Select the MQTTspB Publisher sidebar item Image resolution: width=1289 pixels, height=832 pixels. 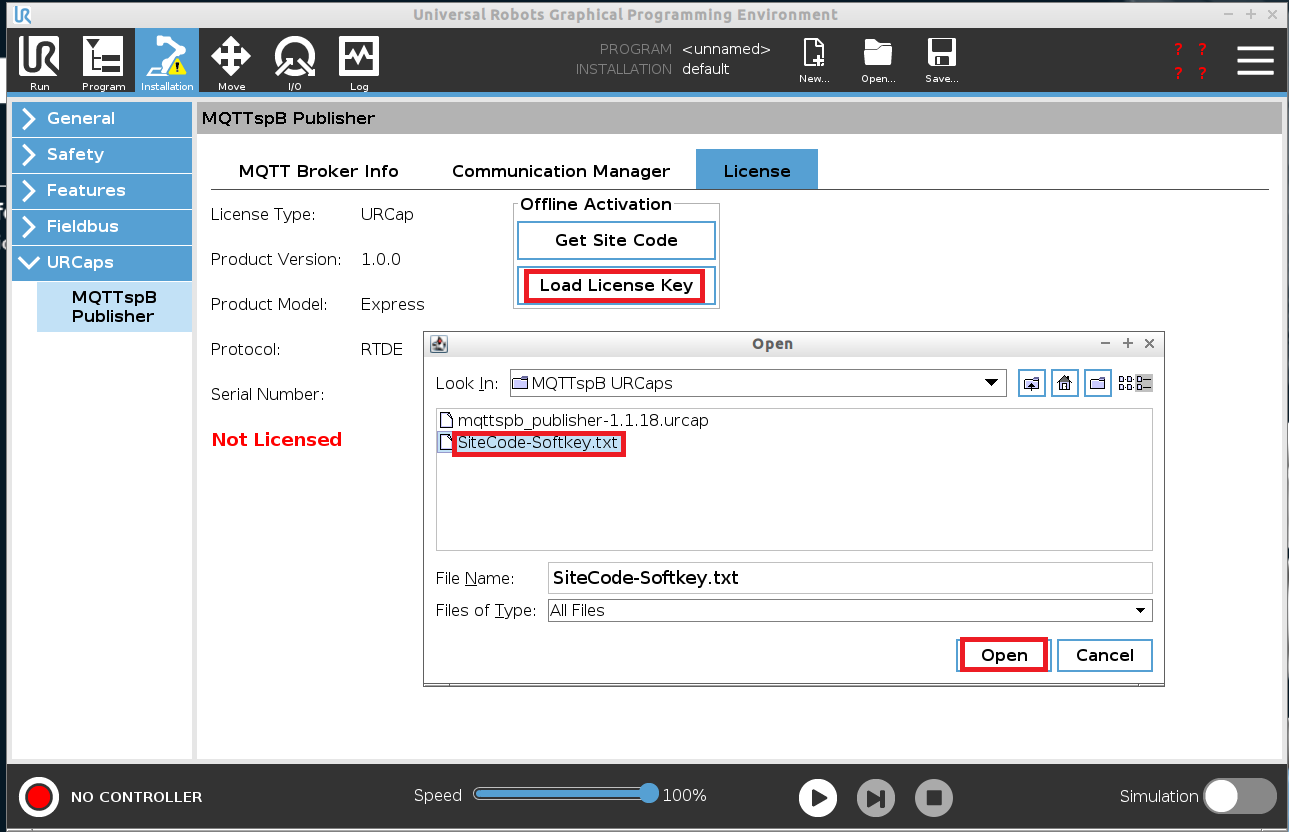(114, 307)
